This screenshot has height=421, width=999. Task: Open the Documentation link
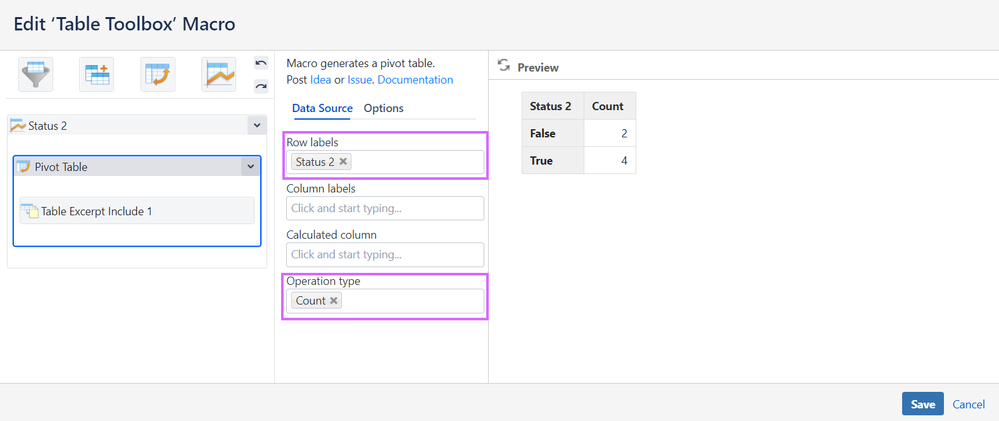(415, 80)
